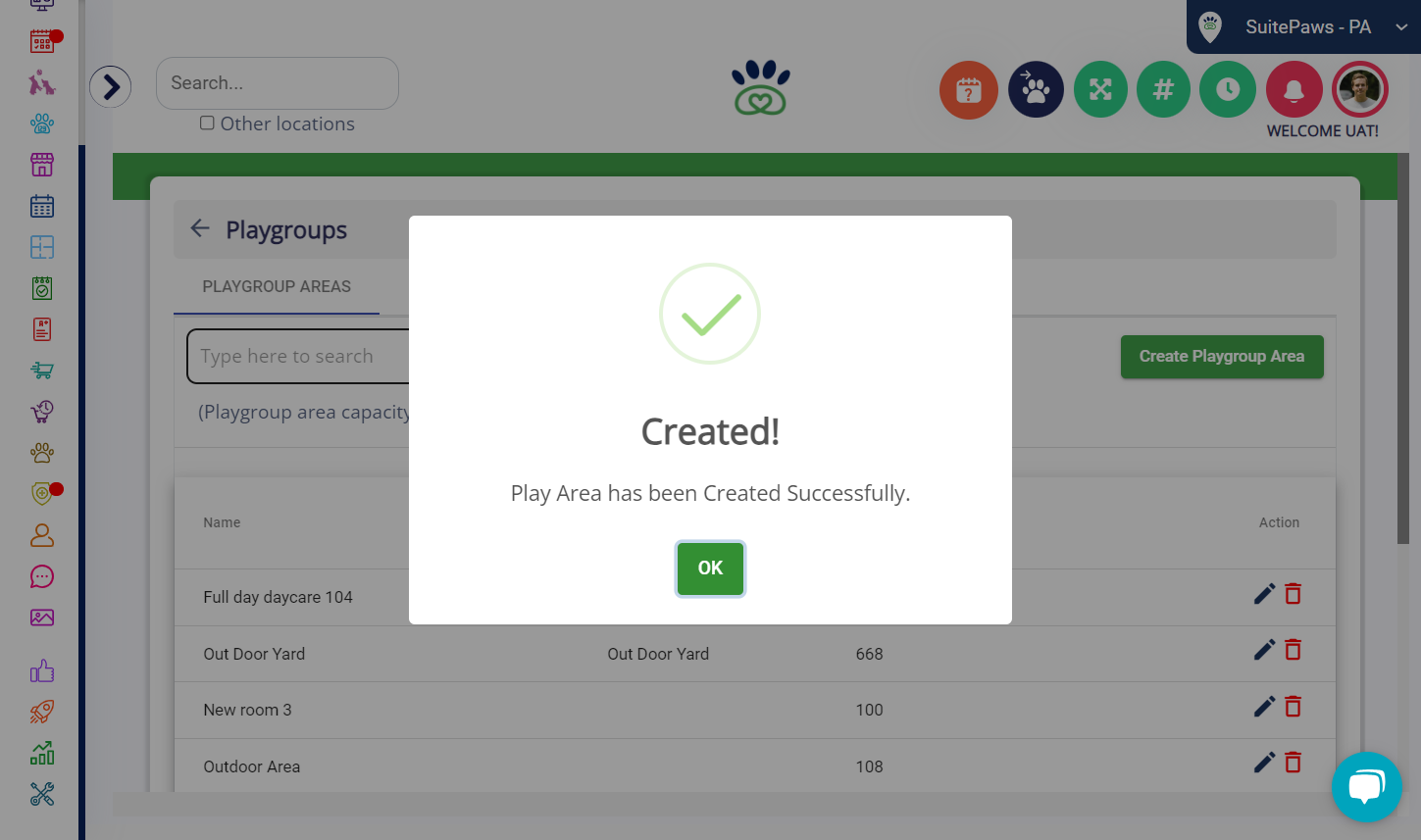The height and width of the screenshot is (840, 1421).
Task: Click the Name column header
Action: point(222,522)
